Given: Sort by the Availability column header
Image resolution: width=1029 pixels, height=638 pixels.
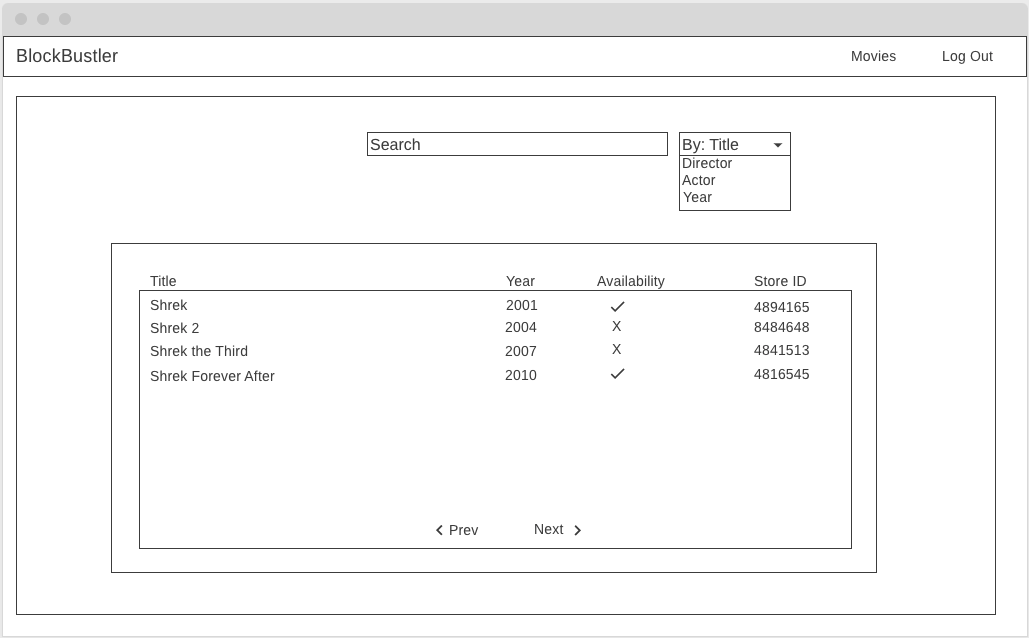Looking at the screenshot, I should (x=631, y=281).
